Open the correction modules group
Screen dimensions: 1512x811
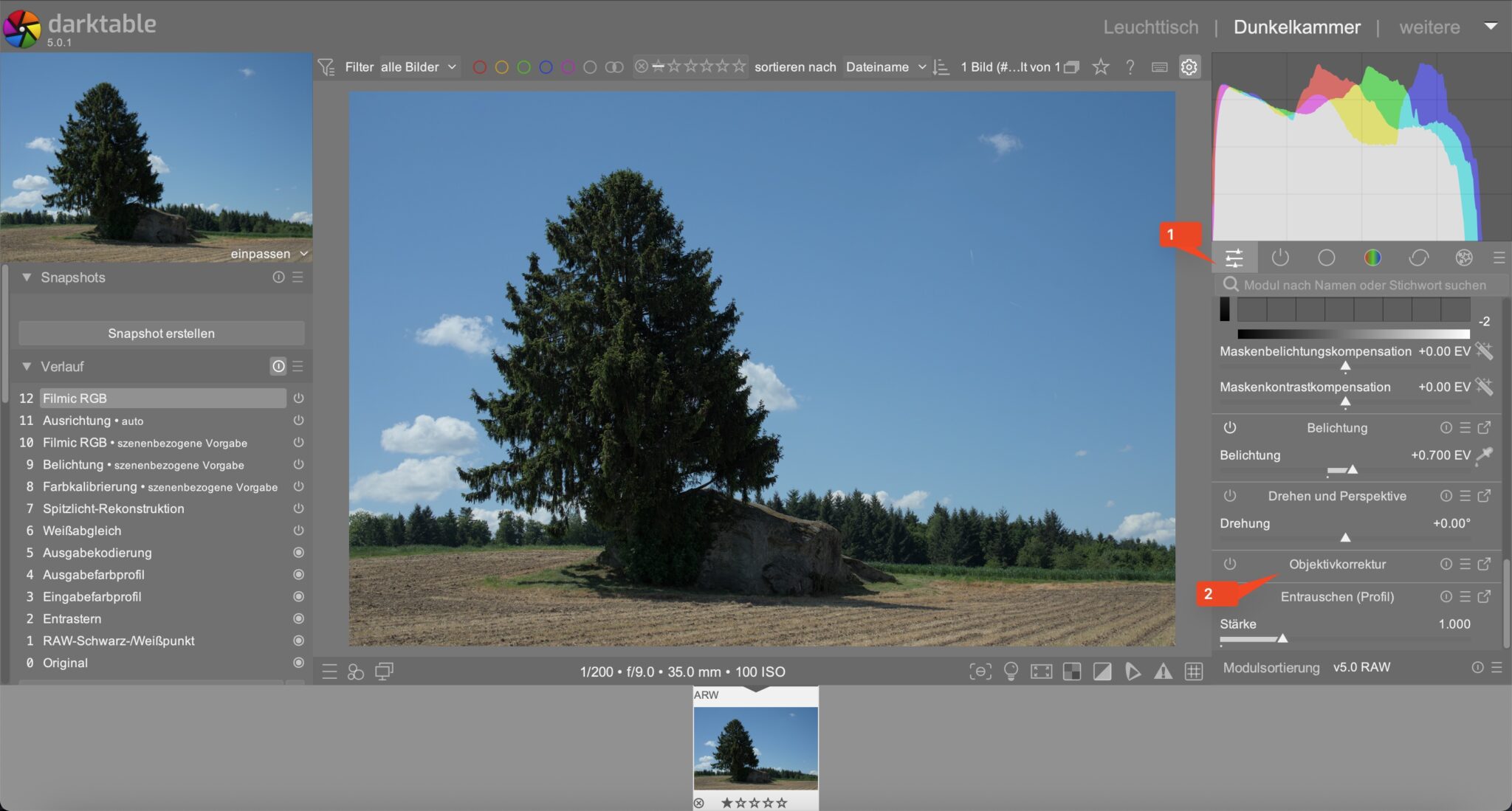1420,258
